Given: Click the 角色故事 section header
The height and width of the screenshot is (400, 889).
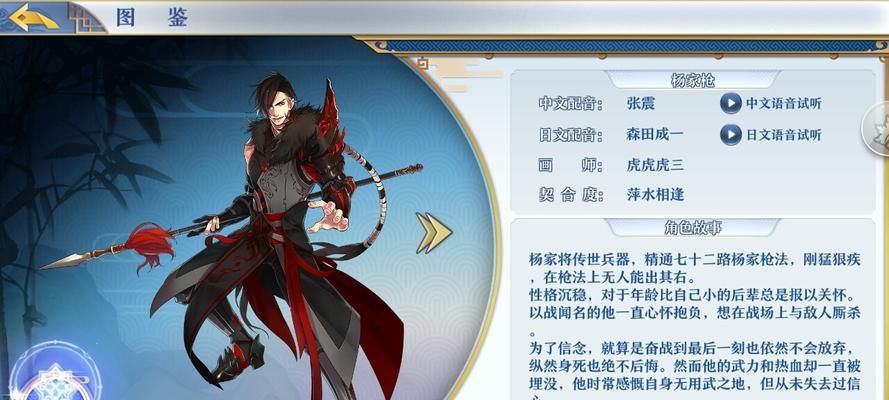Looking at the screenshot, I should point(692,228).
